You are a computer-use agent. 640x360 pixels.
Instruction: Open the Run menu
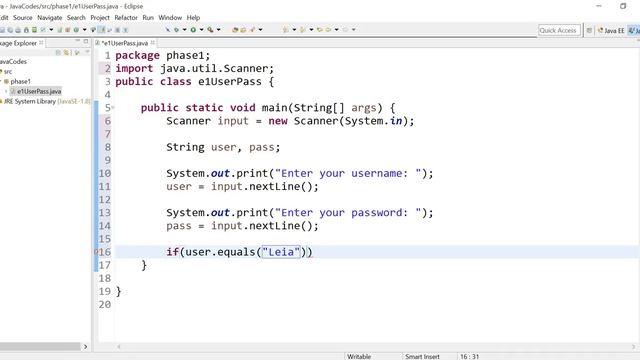click(x=148, y=18)
